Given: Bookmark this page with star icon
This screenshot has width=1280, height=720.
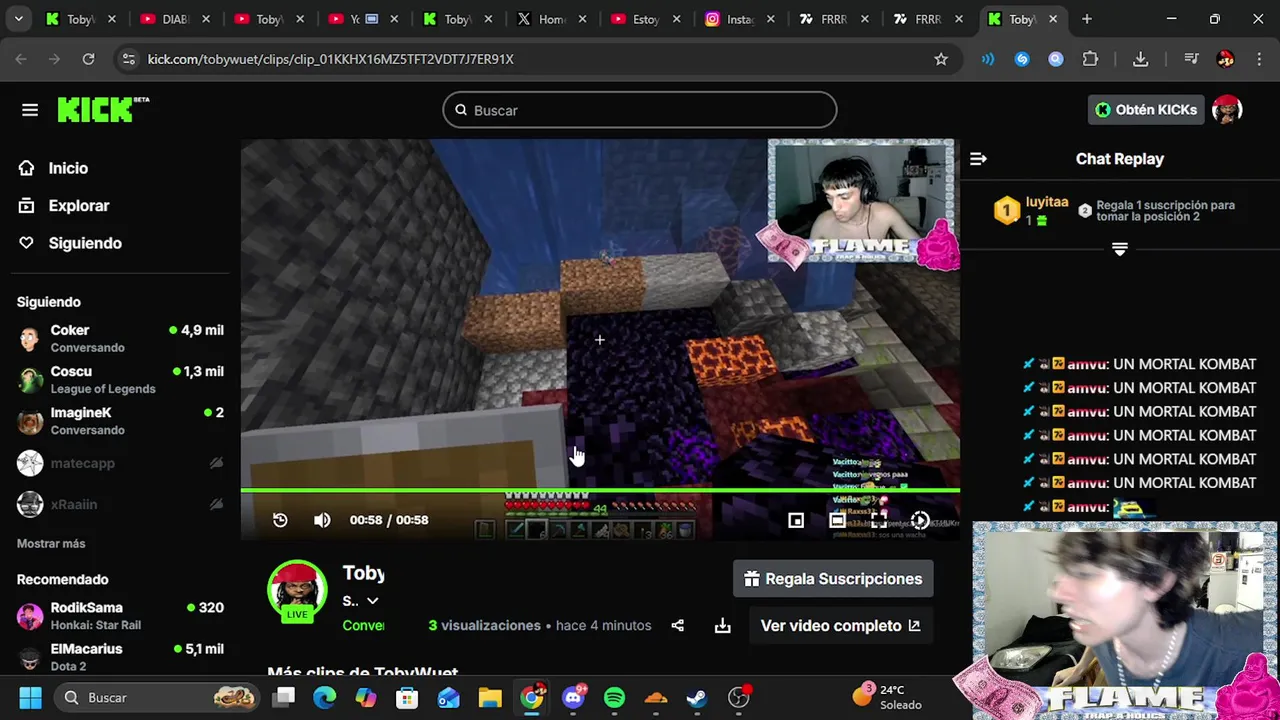Looking at the screenshot, I should pos(941,59).
